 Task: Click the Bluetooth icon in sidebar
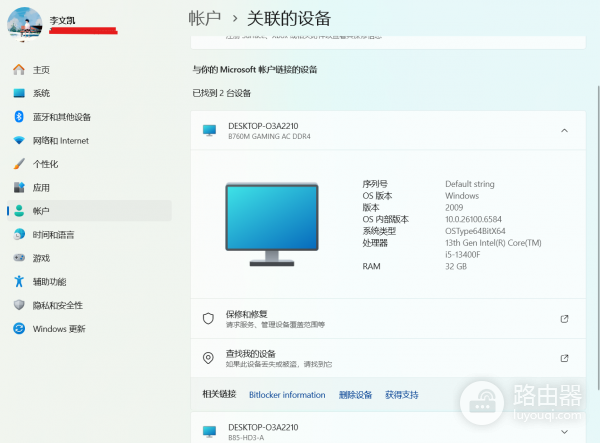click(19, 117)
